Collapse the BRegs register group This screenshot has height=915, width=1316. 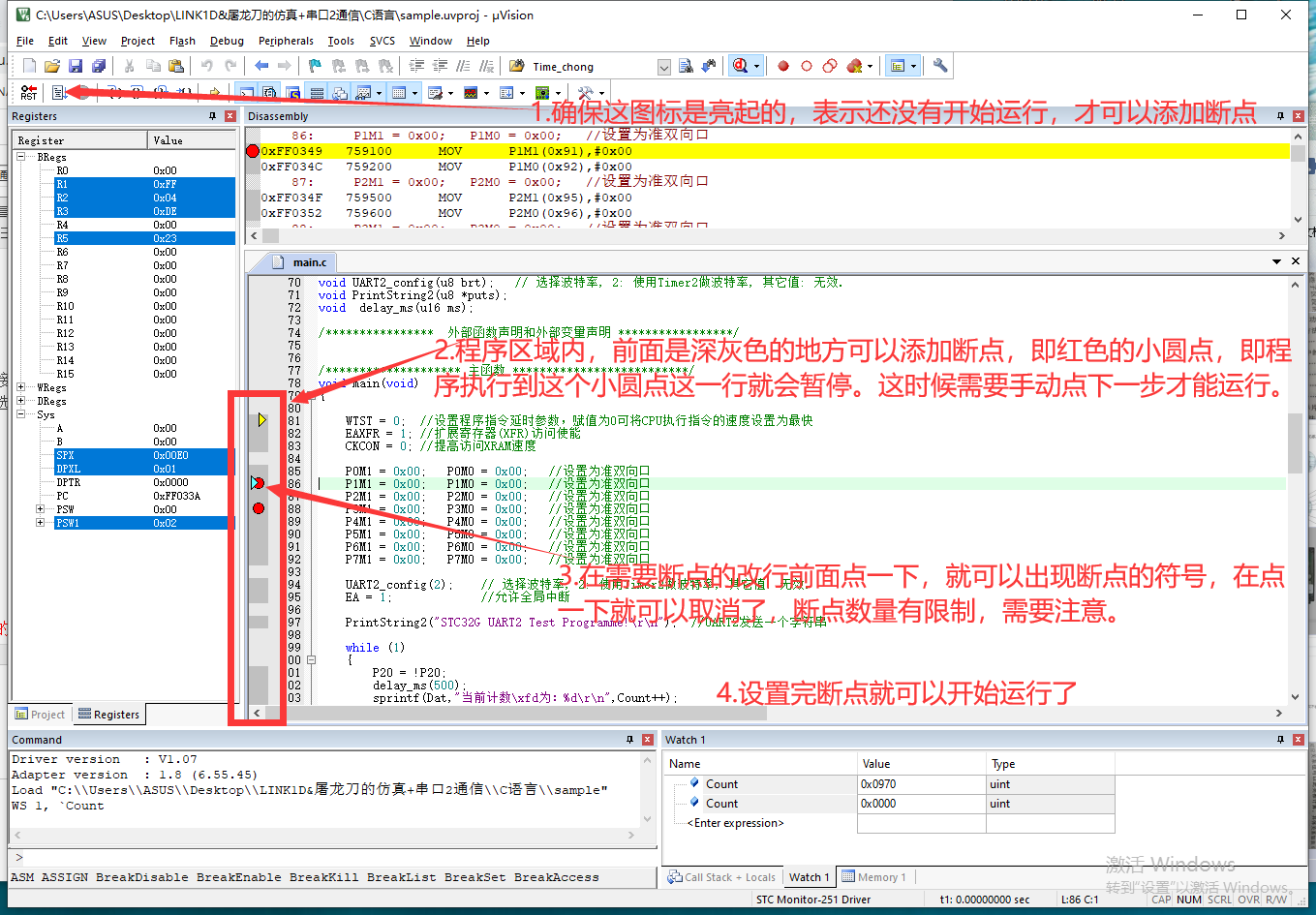[x=21, y=157]
